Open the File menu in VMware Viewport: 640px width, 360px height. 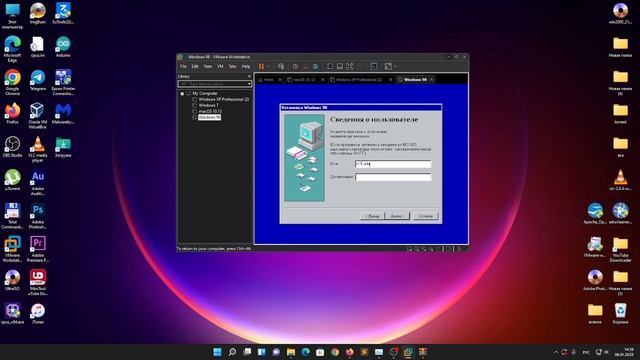click(183, 67)
